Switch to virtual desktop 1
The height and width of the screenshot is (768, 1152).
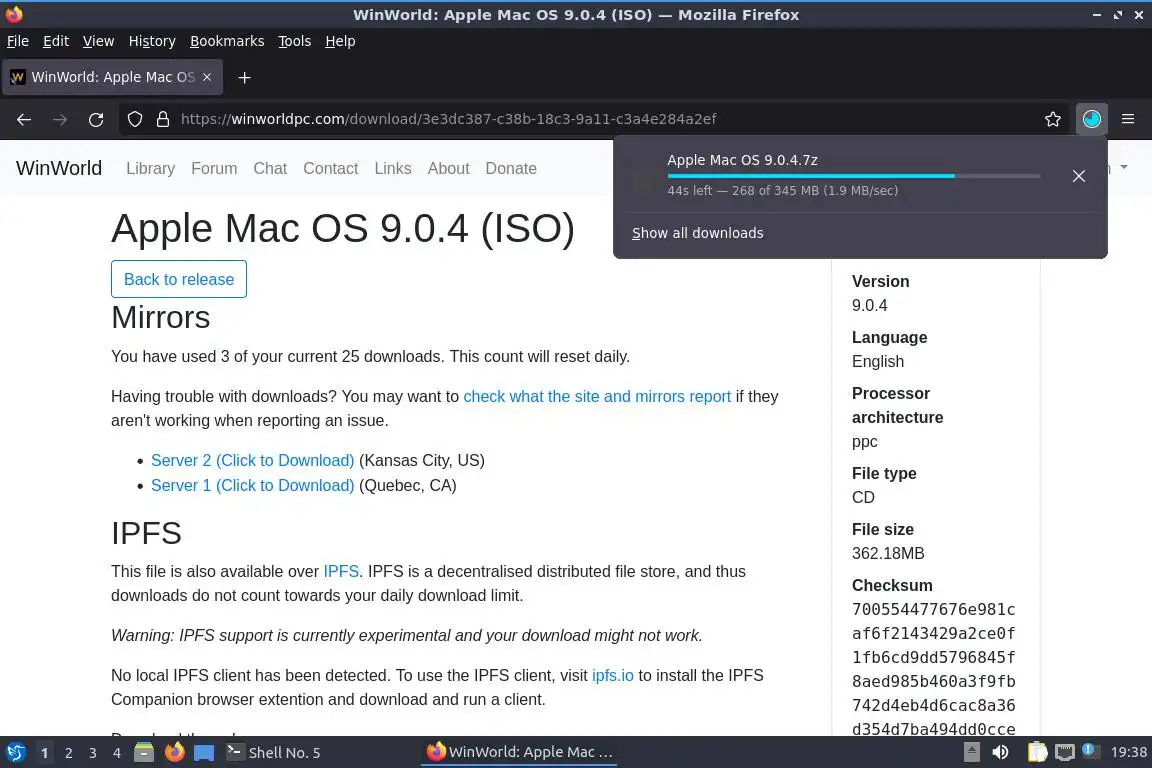point(45,753)
